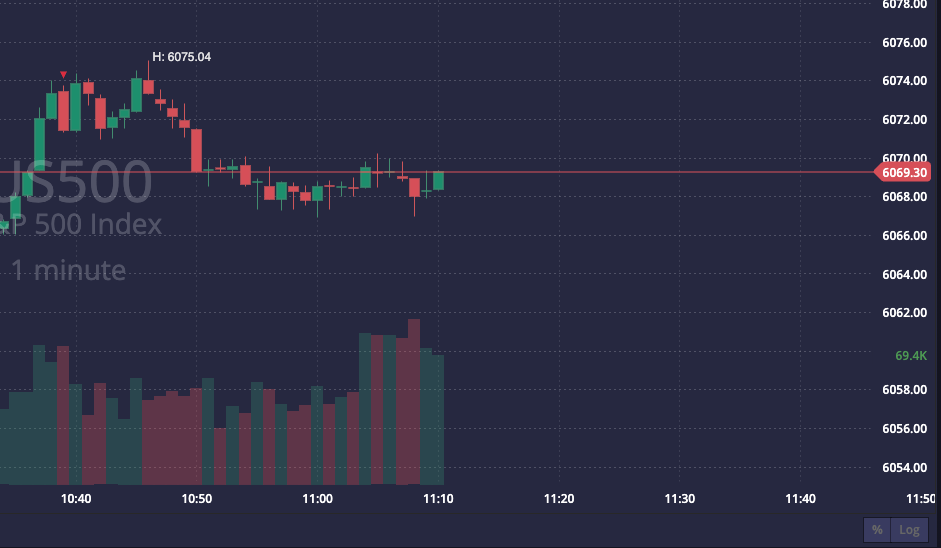The height and width of the screenshot is (548, 941).
Task: Select the 11:00 time axis label
Action: pos(317,498)
